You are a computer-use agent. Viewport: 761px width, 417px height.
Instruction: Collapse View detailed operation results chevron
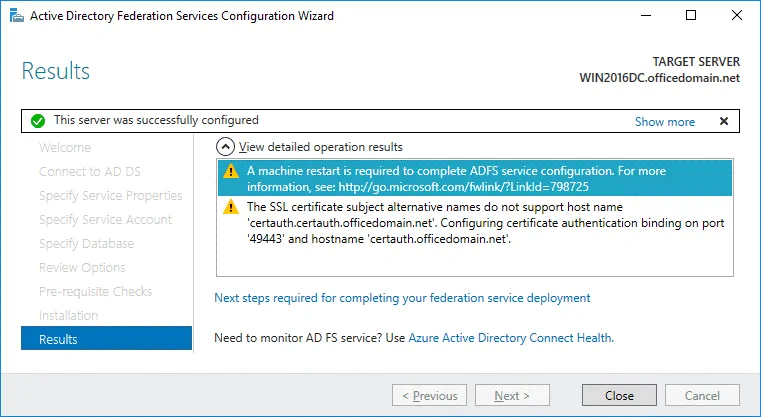click(x=226, y=146)
